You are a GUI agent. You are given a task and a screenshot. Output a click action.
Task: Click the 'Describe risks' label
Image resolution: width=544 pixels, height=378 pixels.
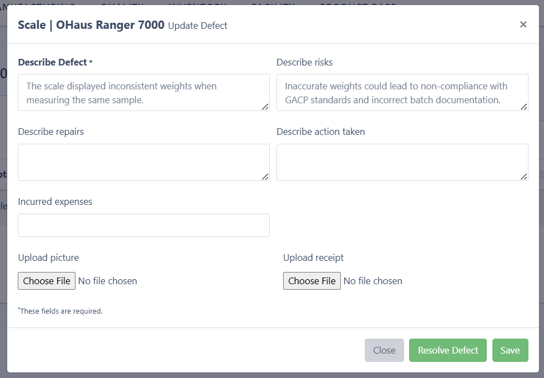click(304, 62)
